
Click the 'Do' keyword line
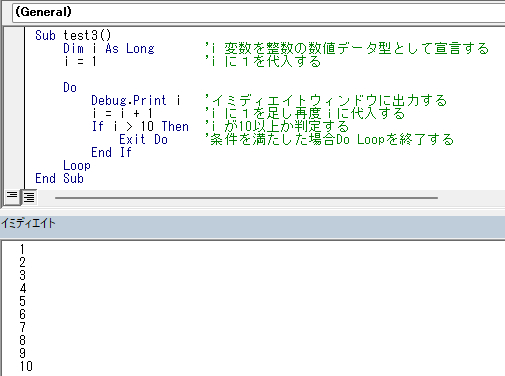pos(70,87)
